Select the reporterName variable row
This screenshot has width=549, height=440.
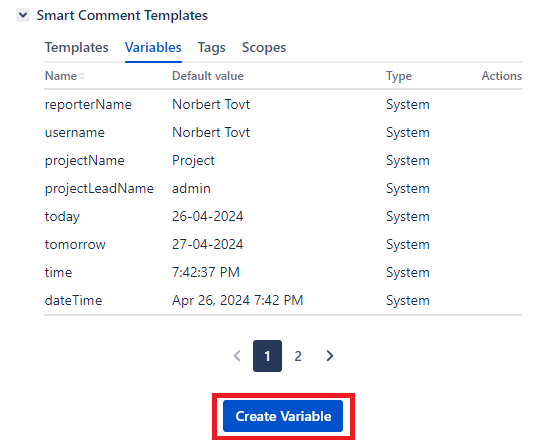pyautogui.click(x=283, y=104)
